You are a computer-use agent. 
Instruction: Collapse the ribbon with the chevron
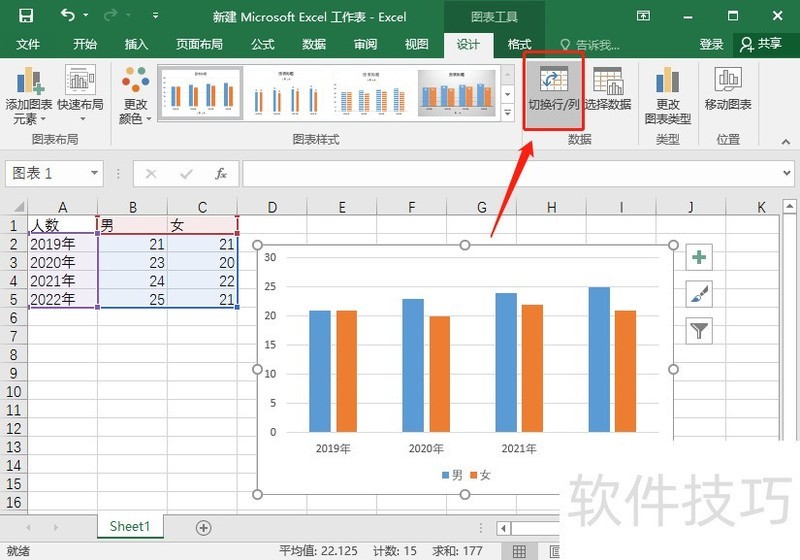pos(786,141)
